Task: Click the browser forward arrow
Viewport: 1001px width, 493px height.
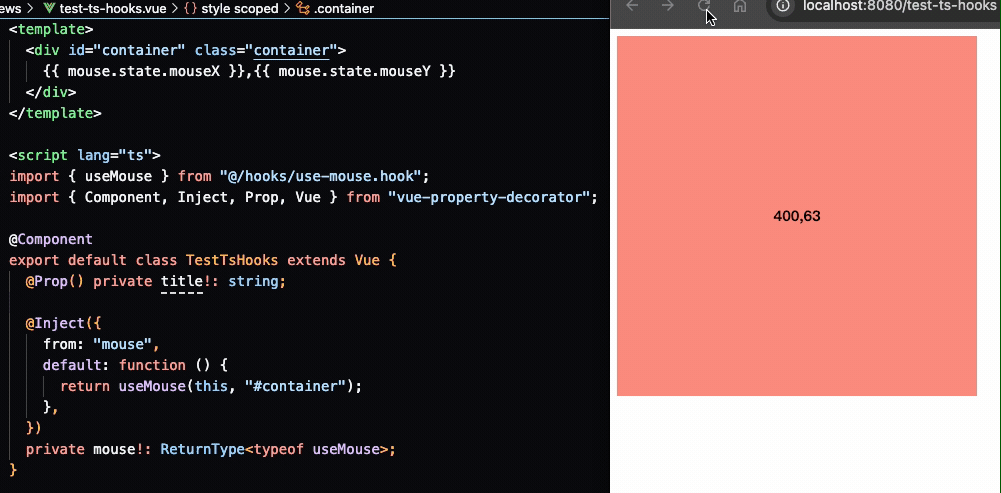Action: pos(668,6)
